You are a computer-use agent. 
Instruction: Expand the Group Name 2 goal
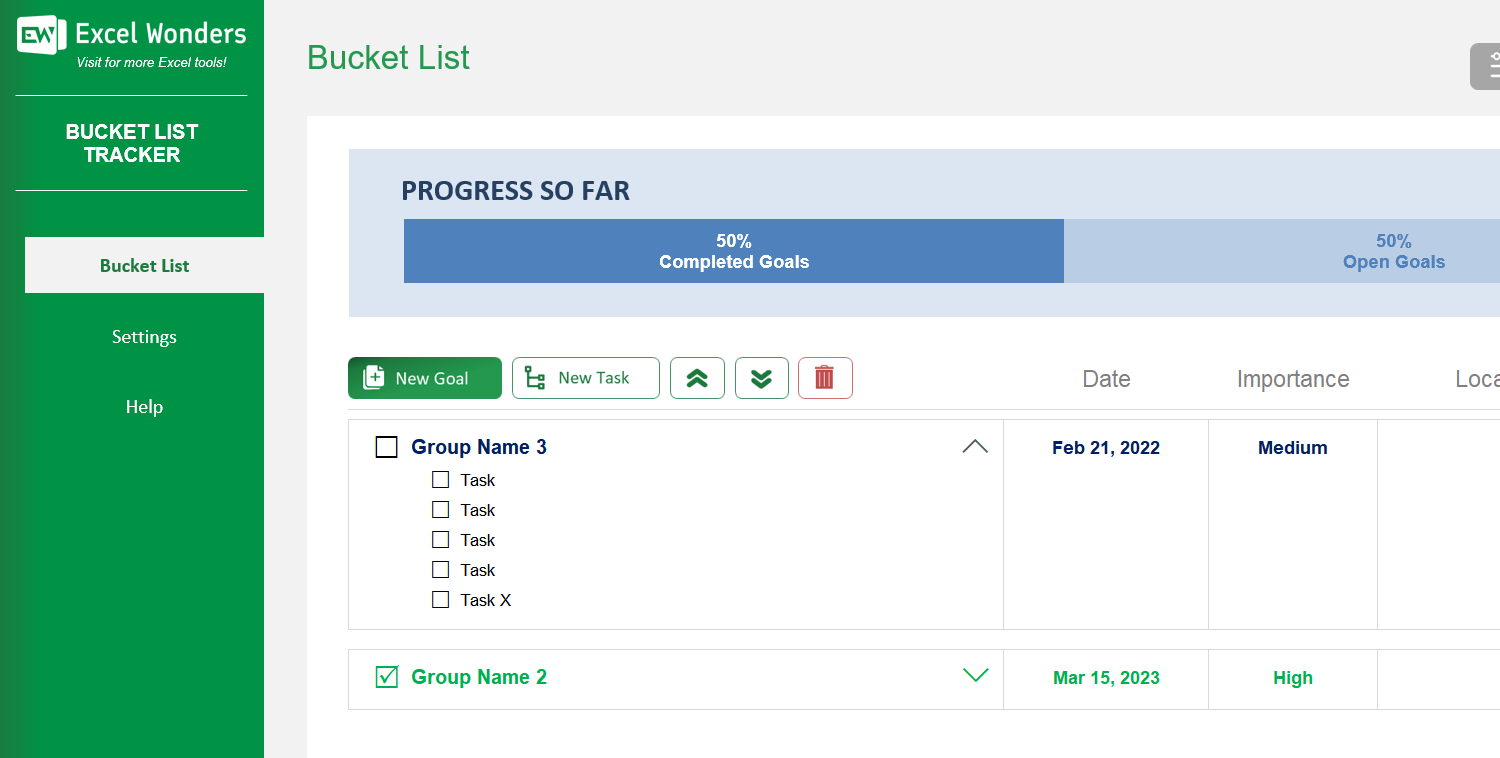point(975,676)
